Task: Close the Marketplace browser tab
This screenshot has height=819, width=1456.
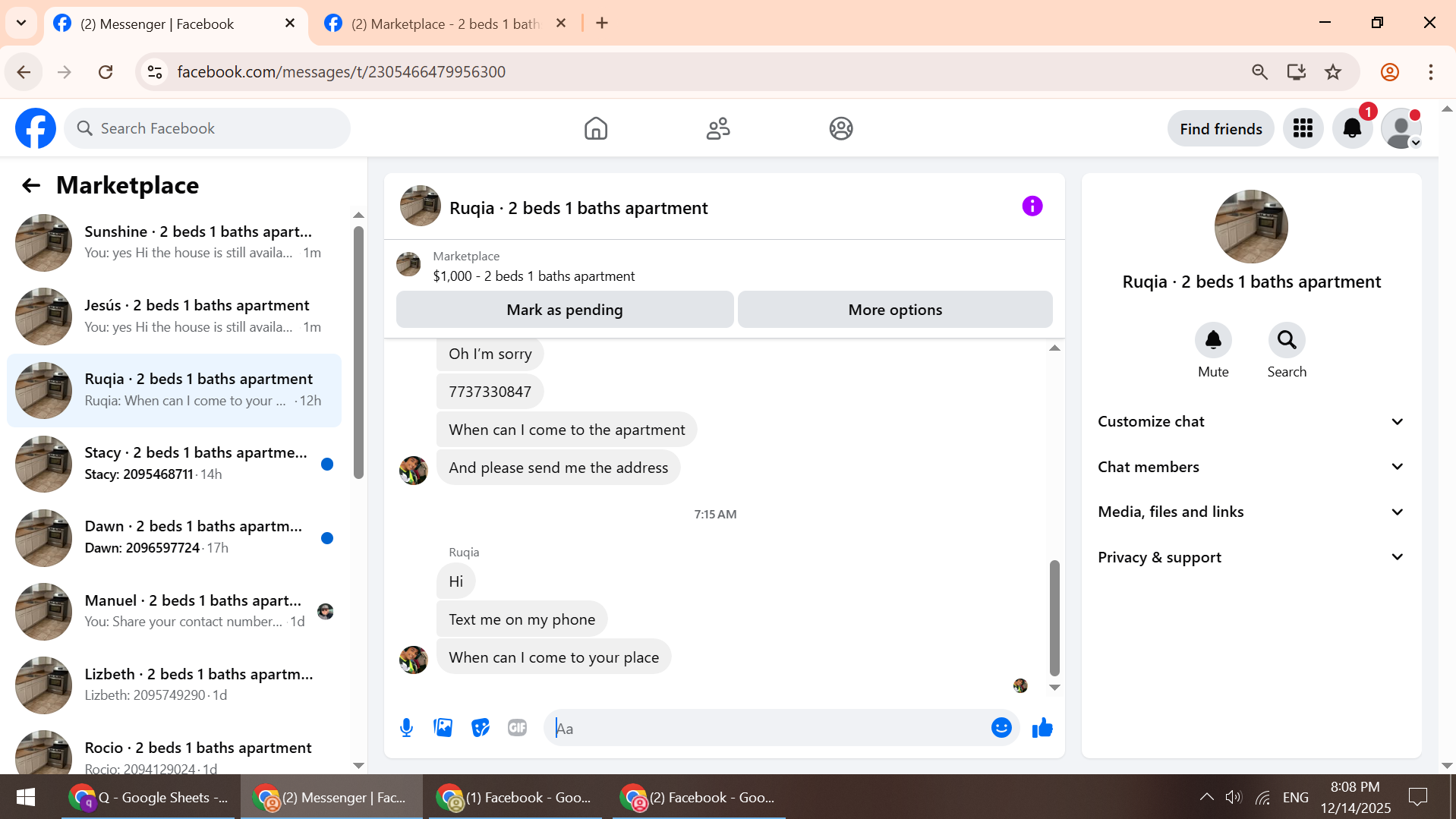Action: [x=561, y=24]
